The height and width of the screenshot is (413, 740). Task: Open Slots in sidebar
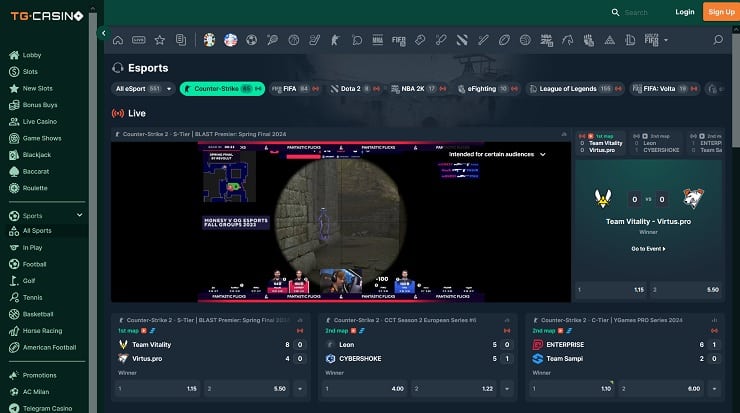click(30, 72)
